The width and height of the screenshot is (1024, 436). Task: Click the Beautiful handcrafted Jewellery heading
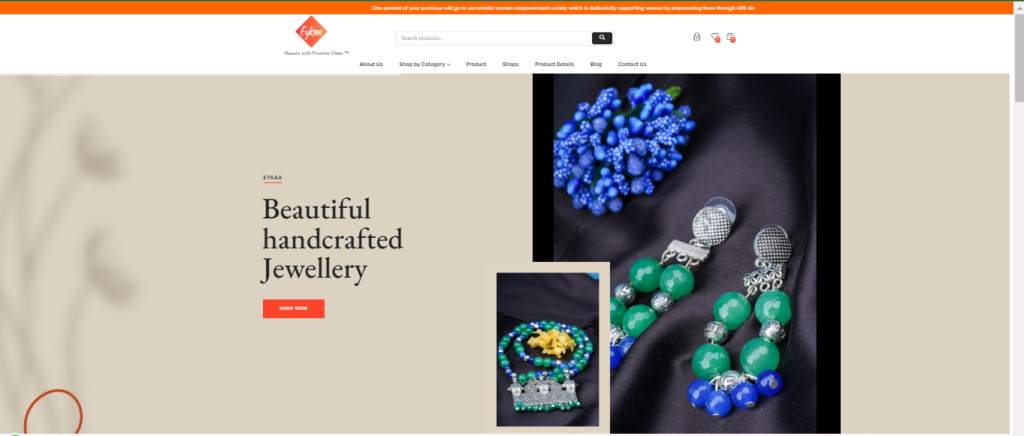pyautogui.click(x=332, y=240)
